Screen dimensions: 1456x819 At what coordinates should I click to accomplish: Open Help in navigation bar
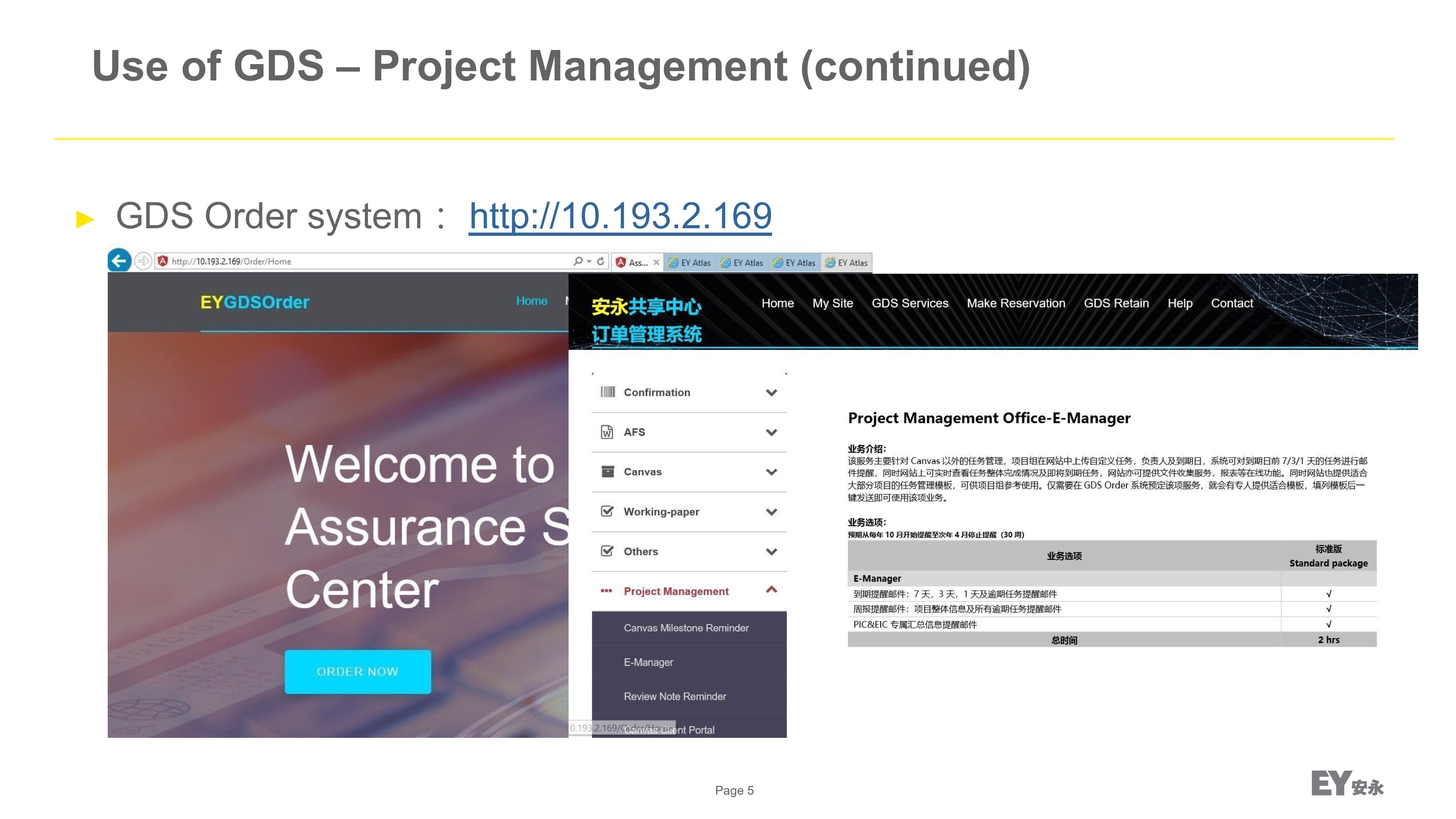click(1180, 304)
